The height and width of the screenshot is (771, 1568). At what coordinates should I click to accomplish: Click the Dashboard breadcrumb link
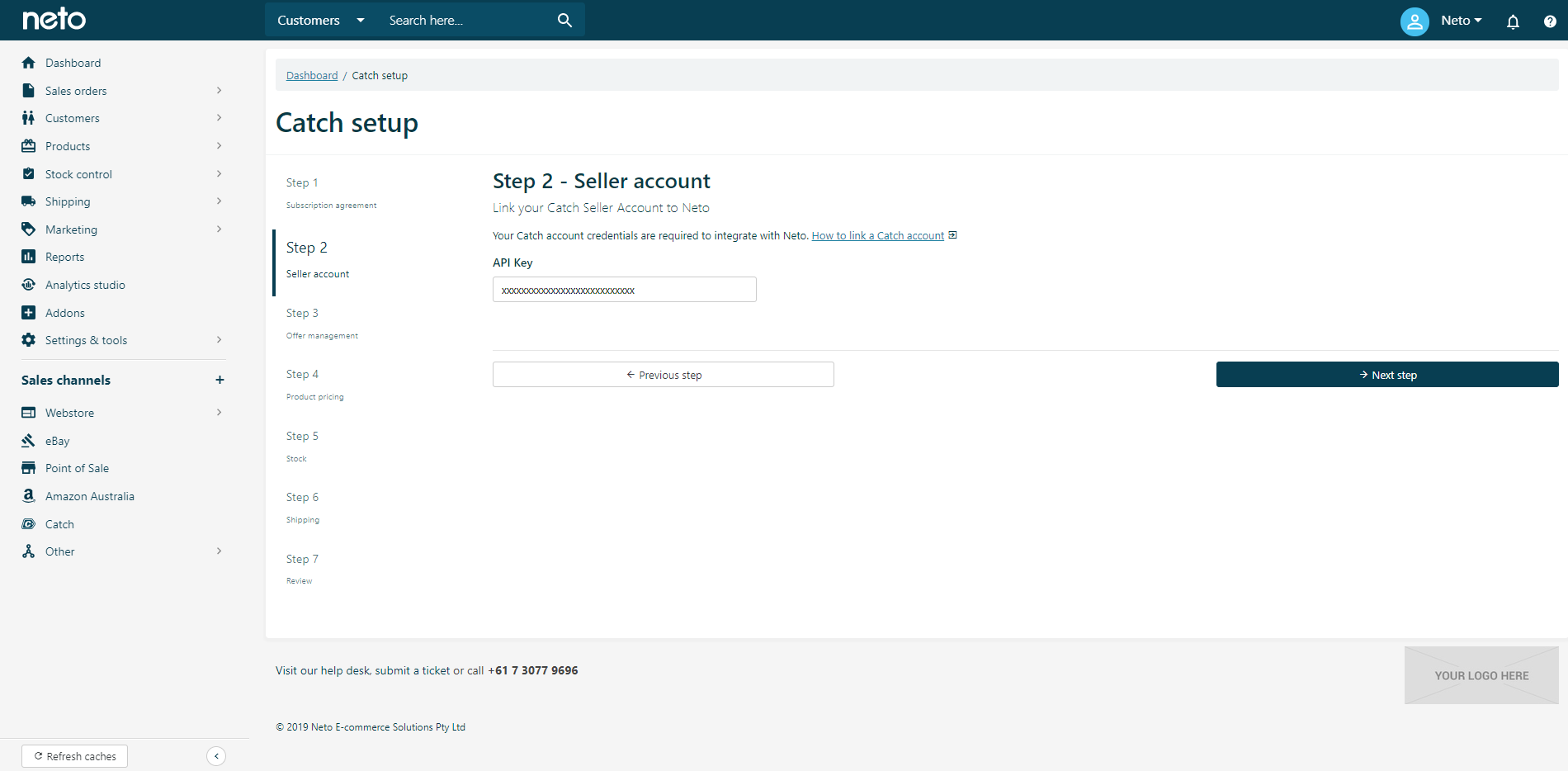tap(312, 76)
